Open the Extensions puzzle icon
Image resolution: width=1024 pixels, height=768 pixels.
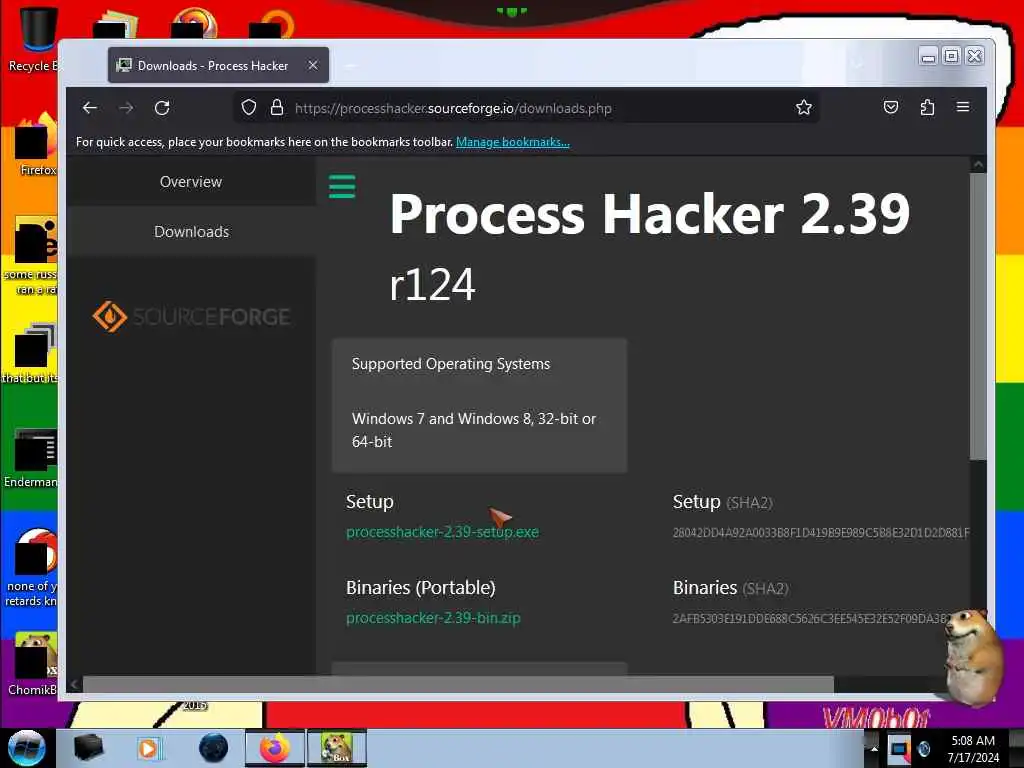[927, 107]
